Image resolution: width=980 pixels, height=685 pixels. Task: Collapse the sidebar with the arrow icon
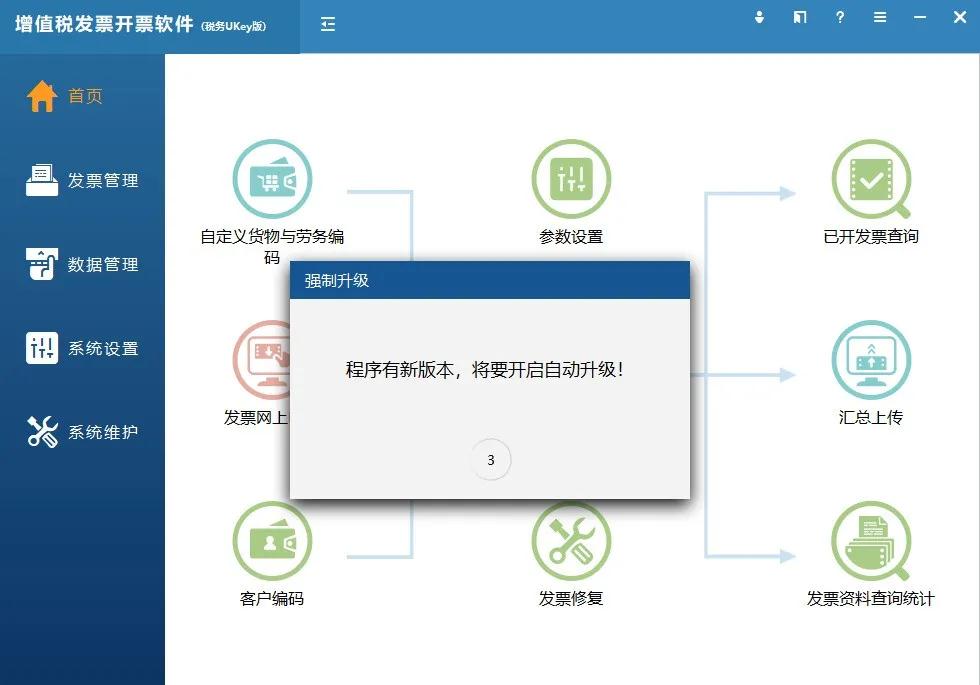(327, 24)
